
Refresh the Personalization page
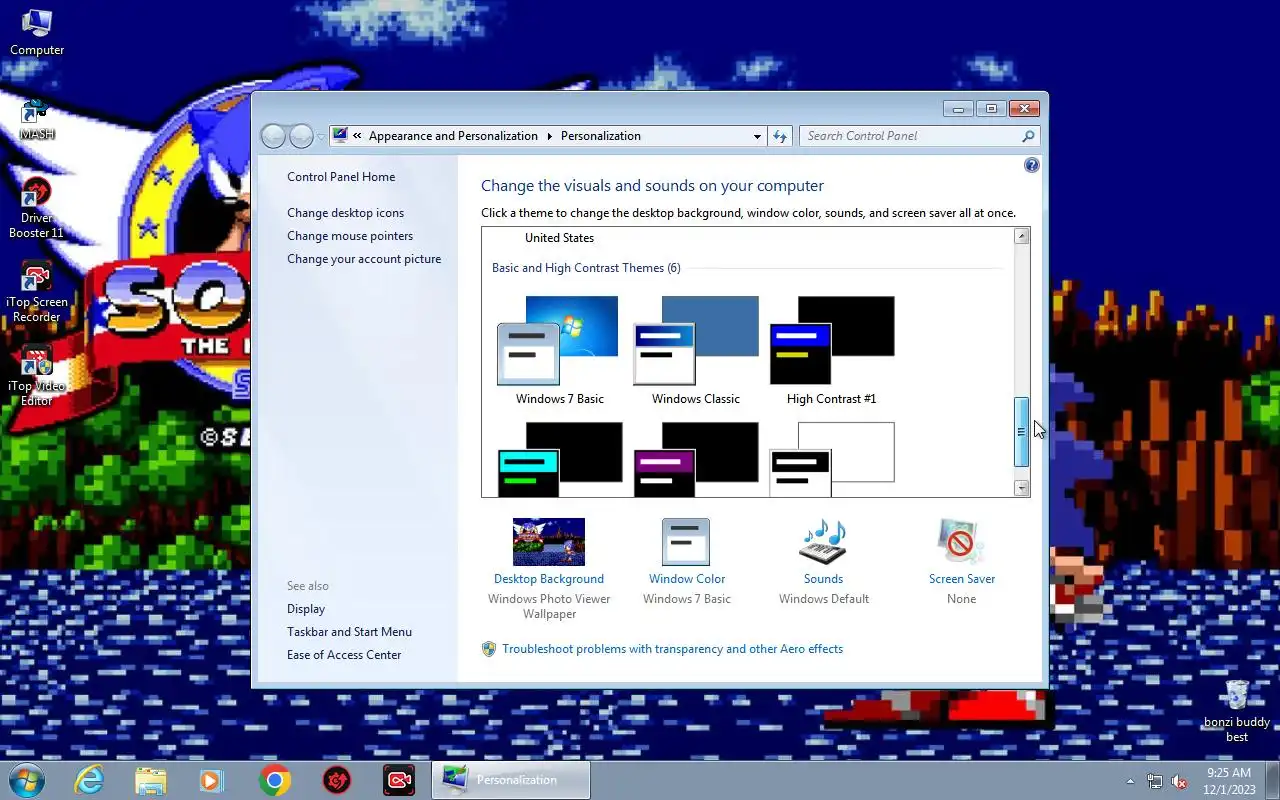click(780, 136)
